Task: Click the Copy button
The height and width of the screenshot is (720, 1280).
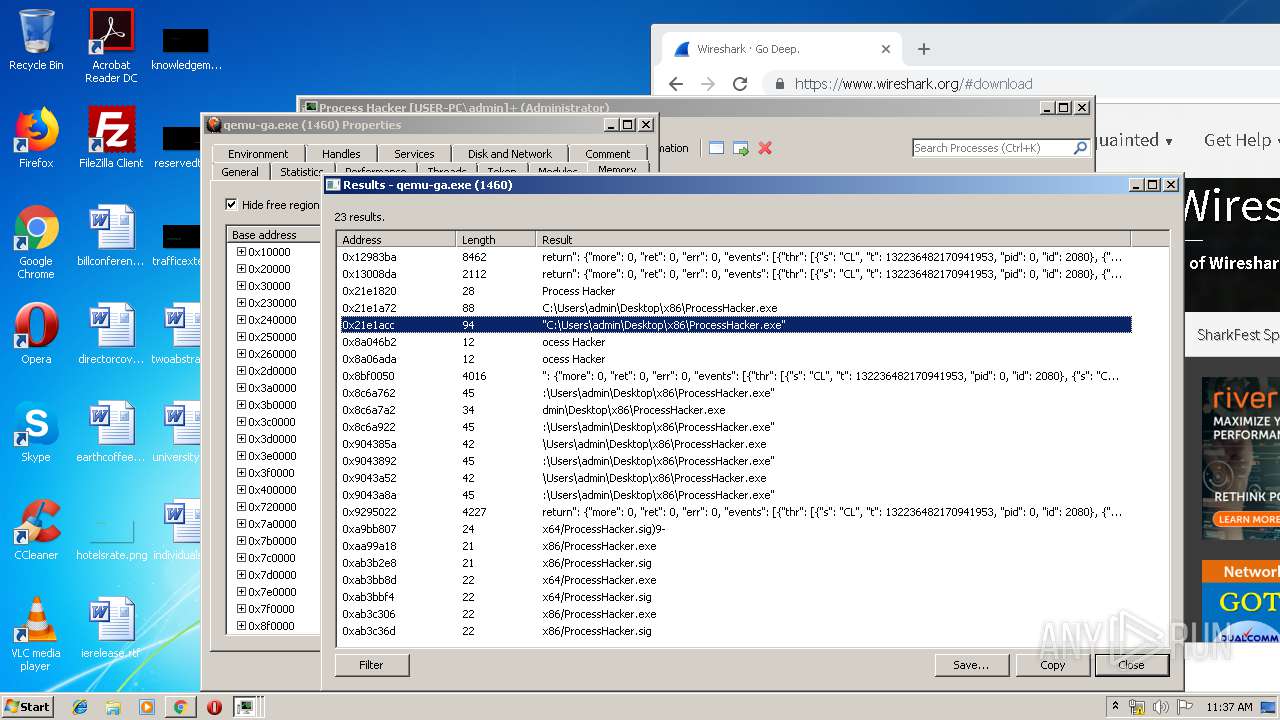Action: [x=1052, y=665]
